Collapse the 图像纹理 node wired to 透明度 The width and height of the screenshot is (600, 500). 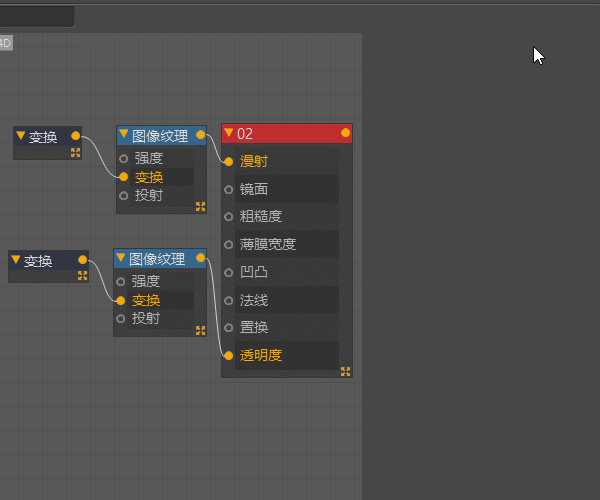(x=121, y=257)
